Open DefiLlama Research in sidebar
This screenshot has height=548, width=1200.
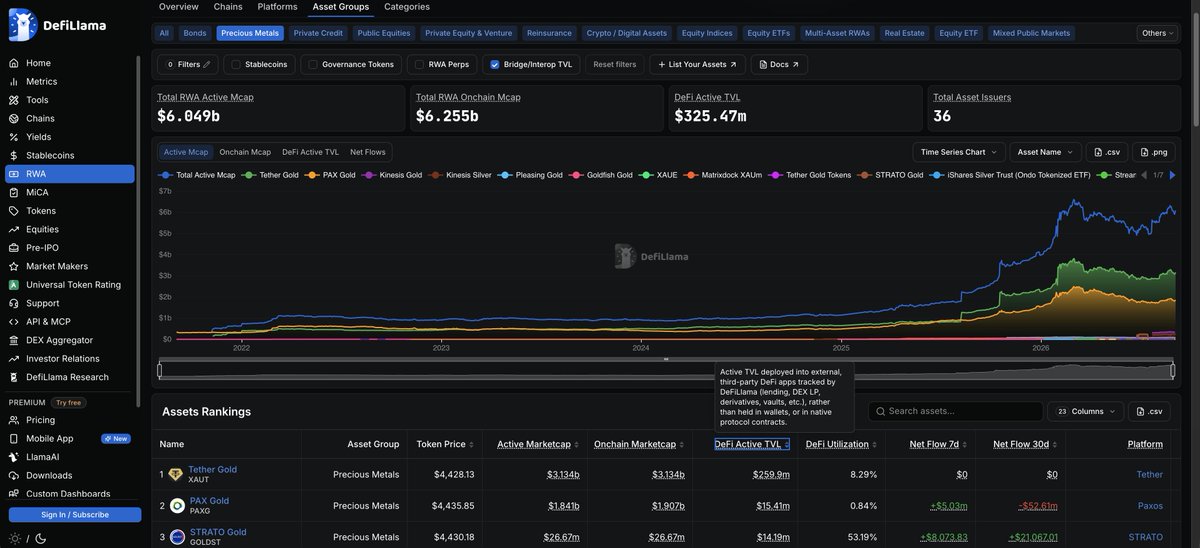coord(67,377)
